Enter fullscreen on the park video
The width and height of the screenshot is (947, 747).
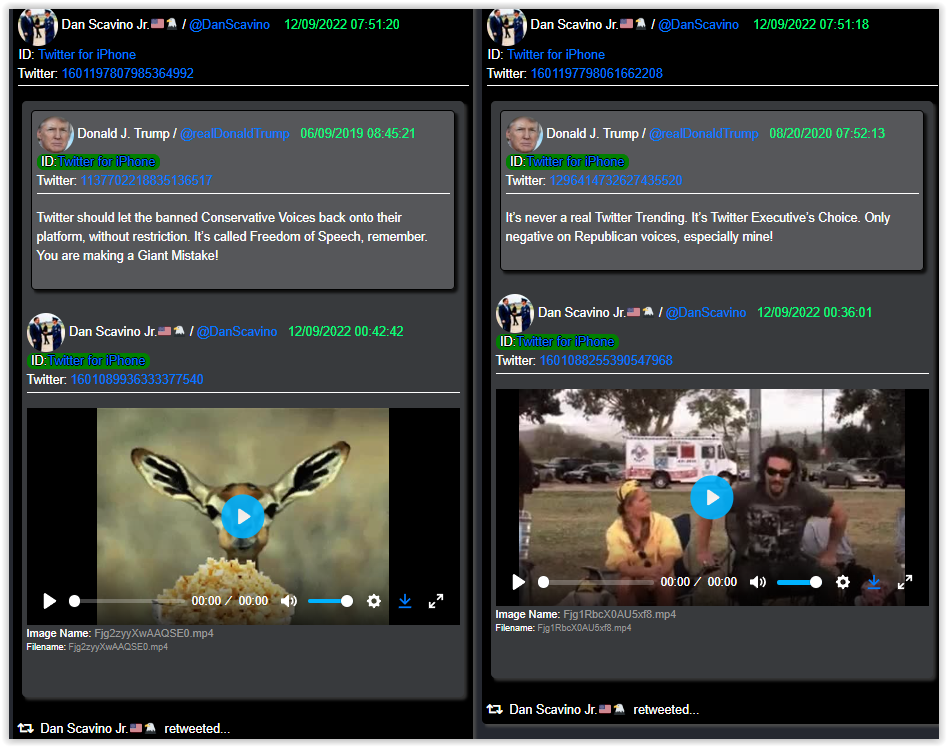coord(905,582)
